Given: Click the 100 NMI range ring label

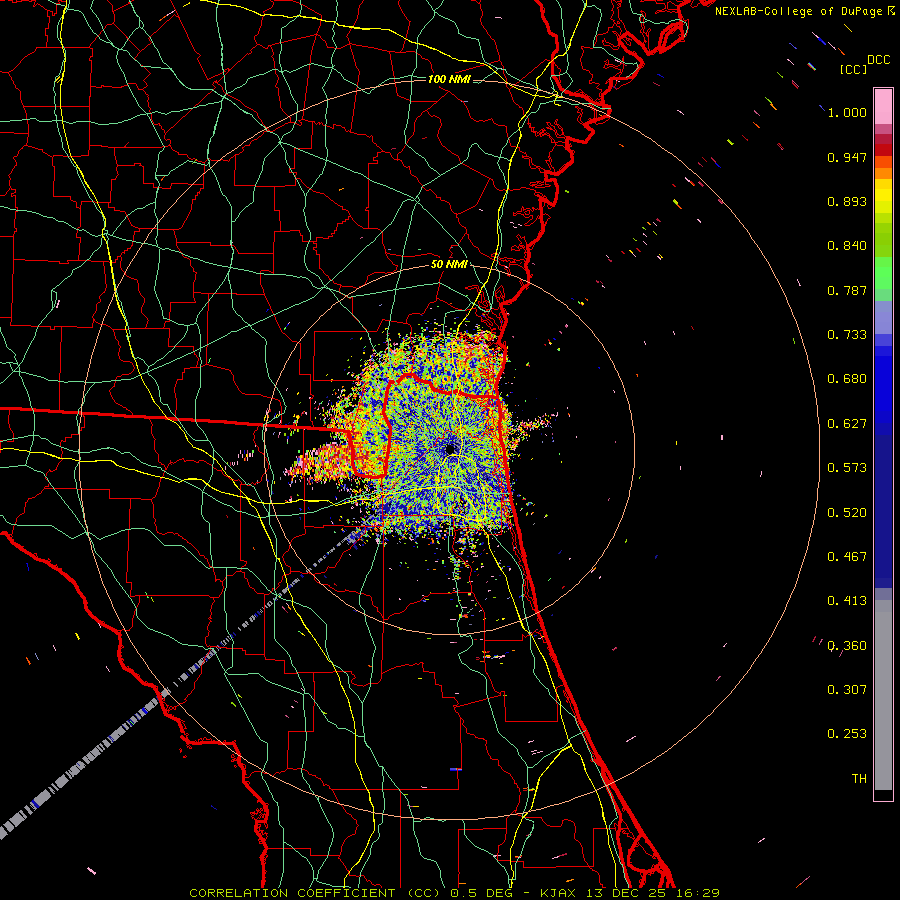Looking at the screenshot, I should [449, 79].
